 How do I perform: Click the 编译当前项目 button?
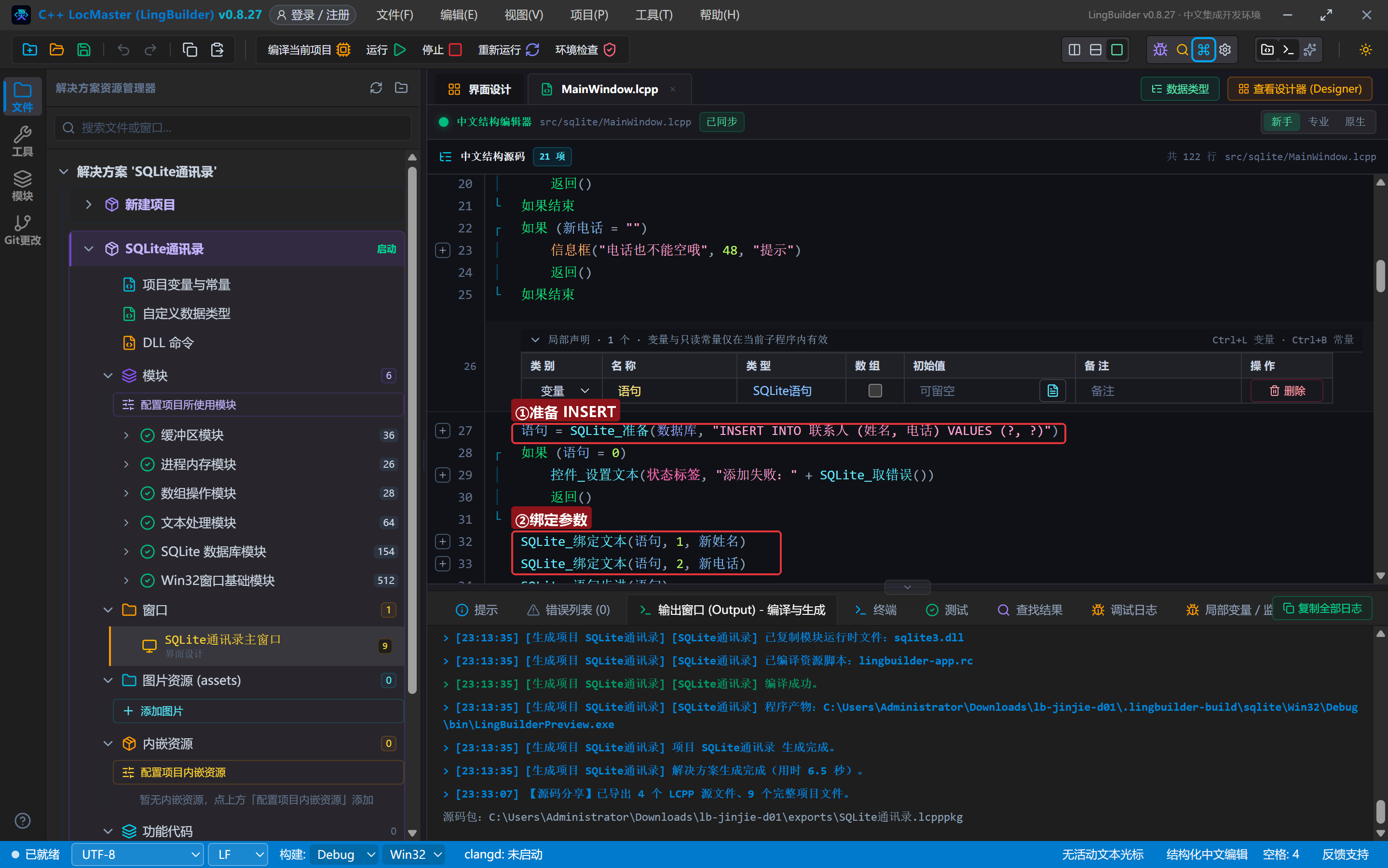[x=309, y=50]
